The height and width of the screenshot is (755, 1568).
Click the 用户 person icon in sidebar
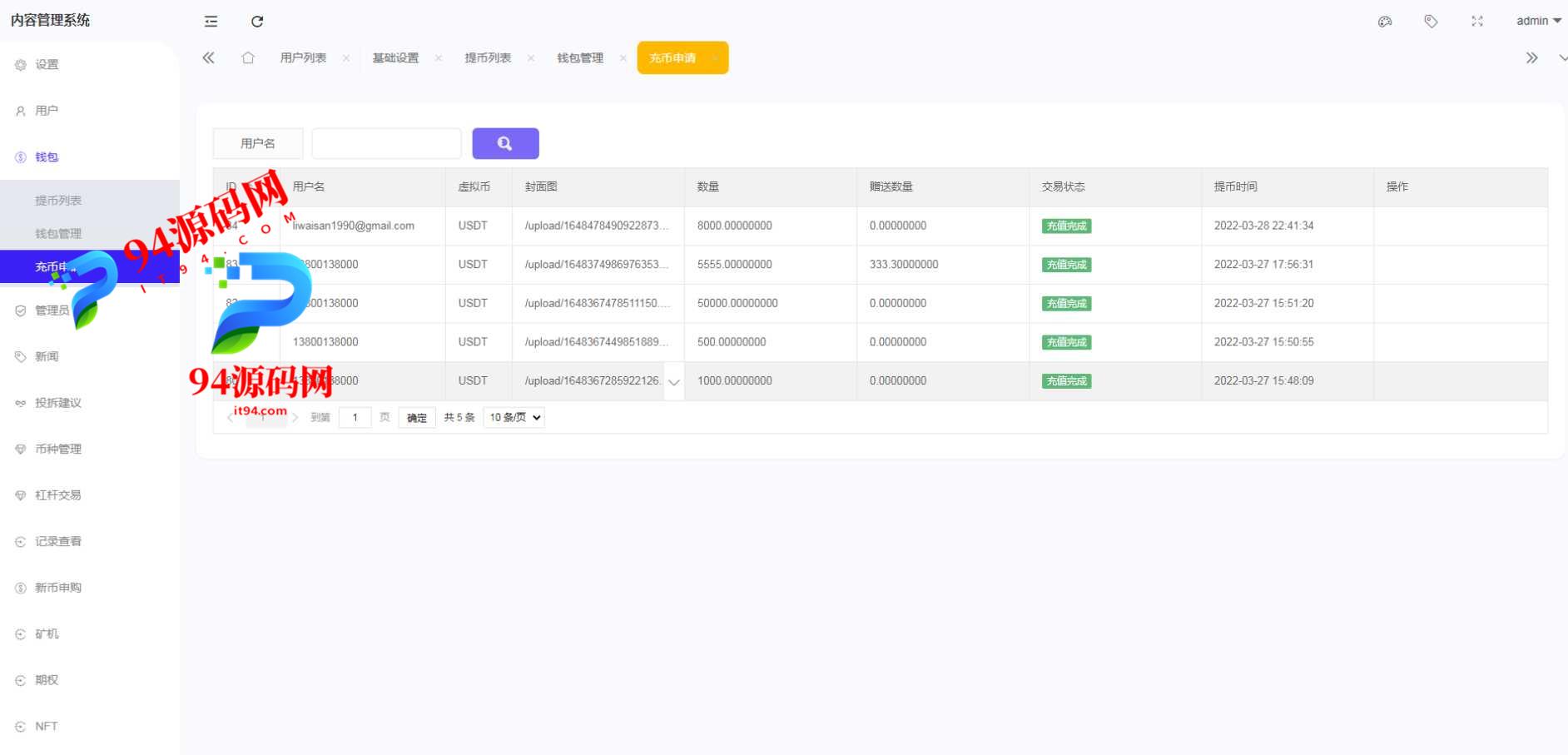(x=21, y=111)
